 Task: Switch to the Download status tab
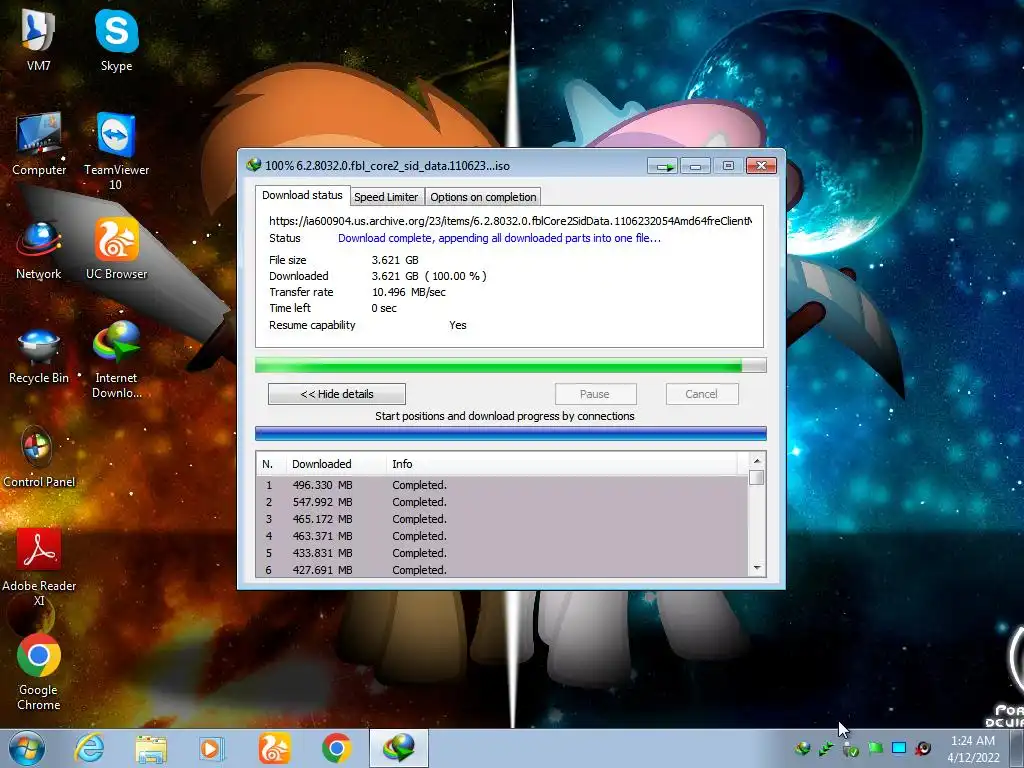click(x=302, y=195)
